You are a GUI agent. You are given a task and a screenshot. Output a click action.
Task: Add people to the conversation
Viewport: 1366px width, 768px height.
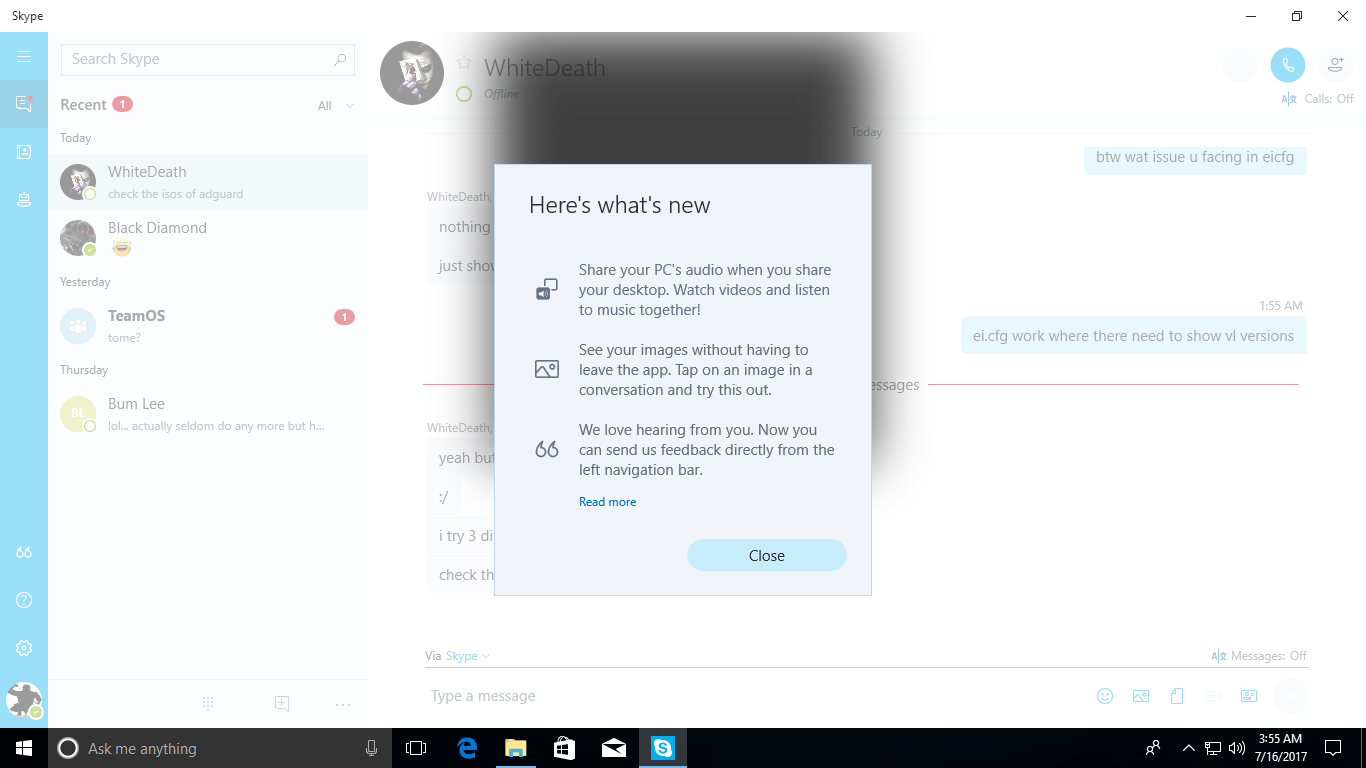coord(1336,66)
